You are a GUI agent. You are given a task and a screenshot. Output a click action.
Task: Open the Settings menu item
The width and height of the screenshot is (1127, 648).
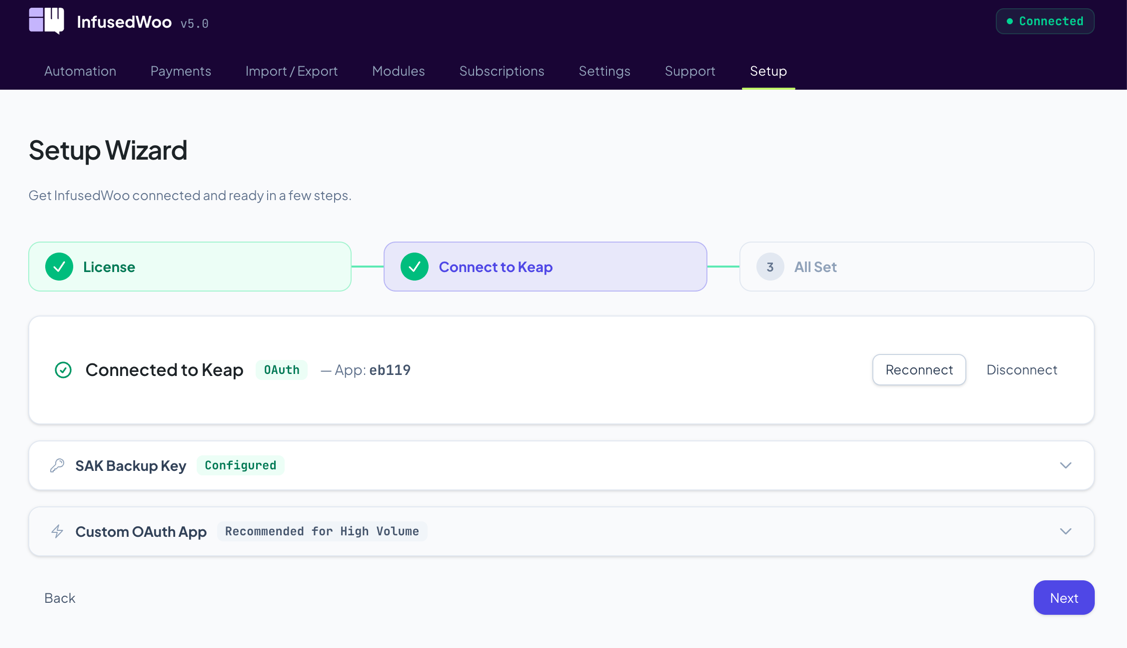pos(604,71)
